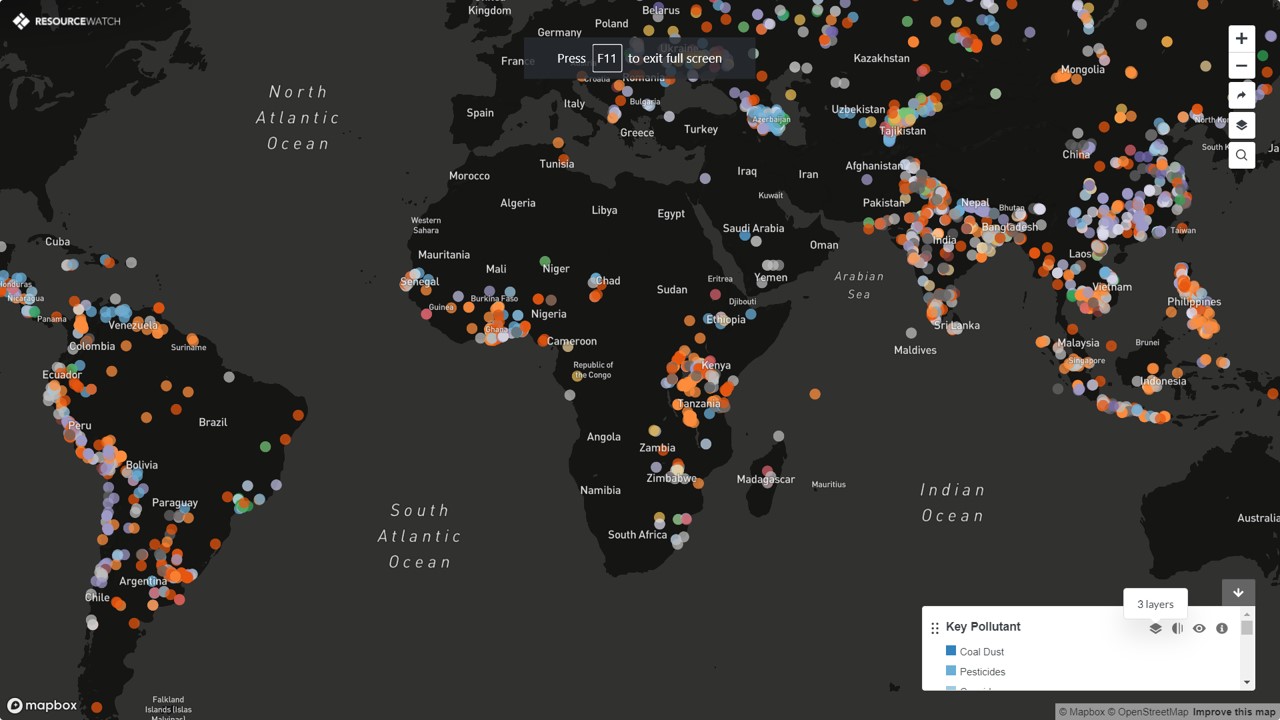Click the Mauritius map label
This screenshot has width=1280, height=720.
pos(828,484)
